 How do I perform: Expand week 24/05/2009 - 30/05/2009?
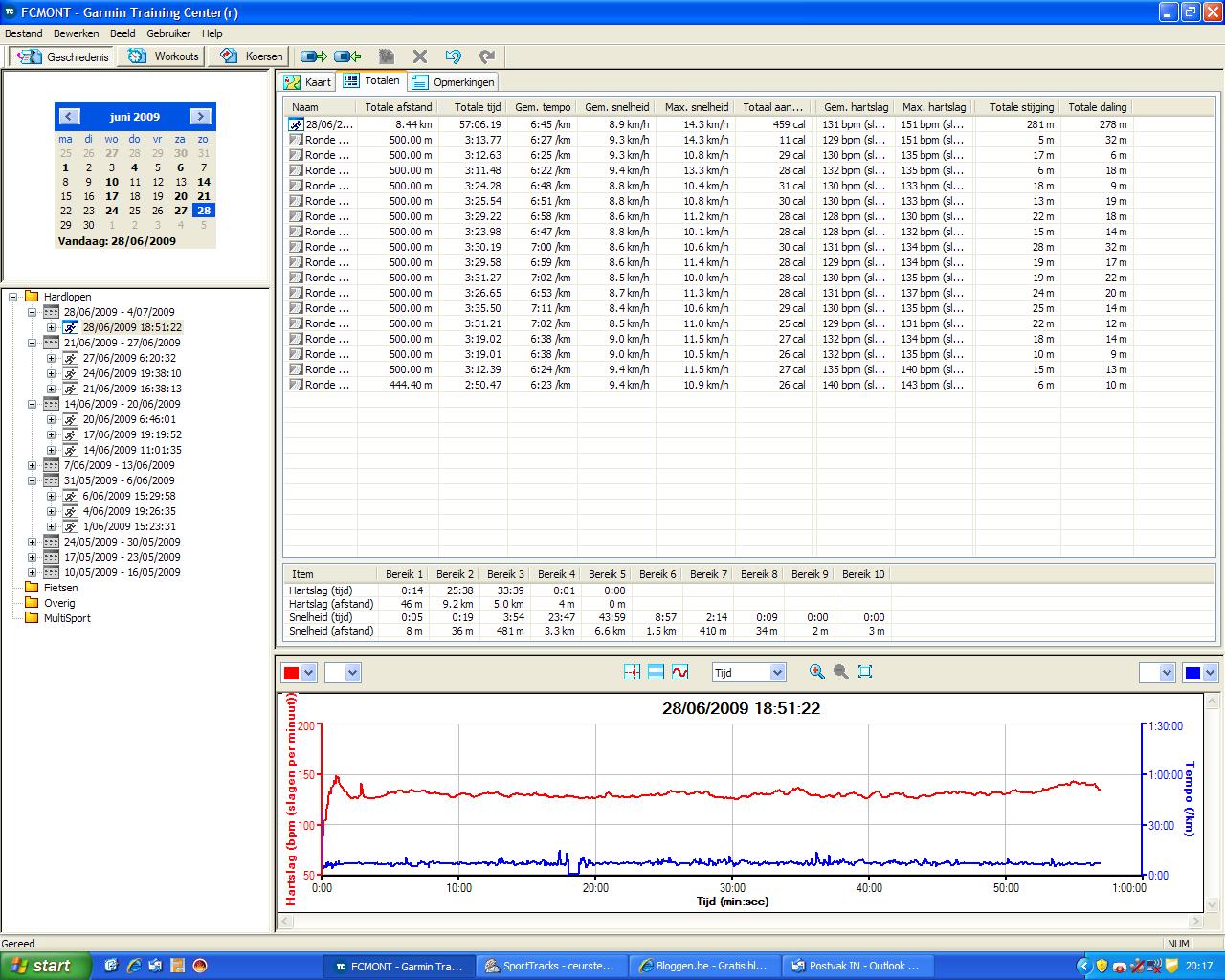click(33, 542)
